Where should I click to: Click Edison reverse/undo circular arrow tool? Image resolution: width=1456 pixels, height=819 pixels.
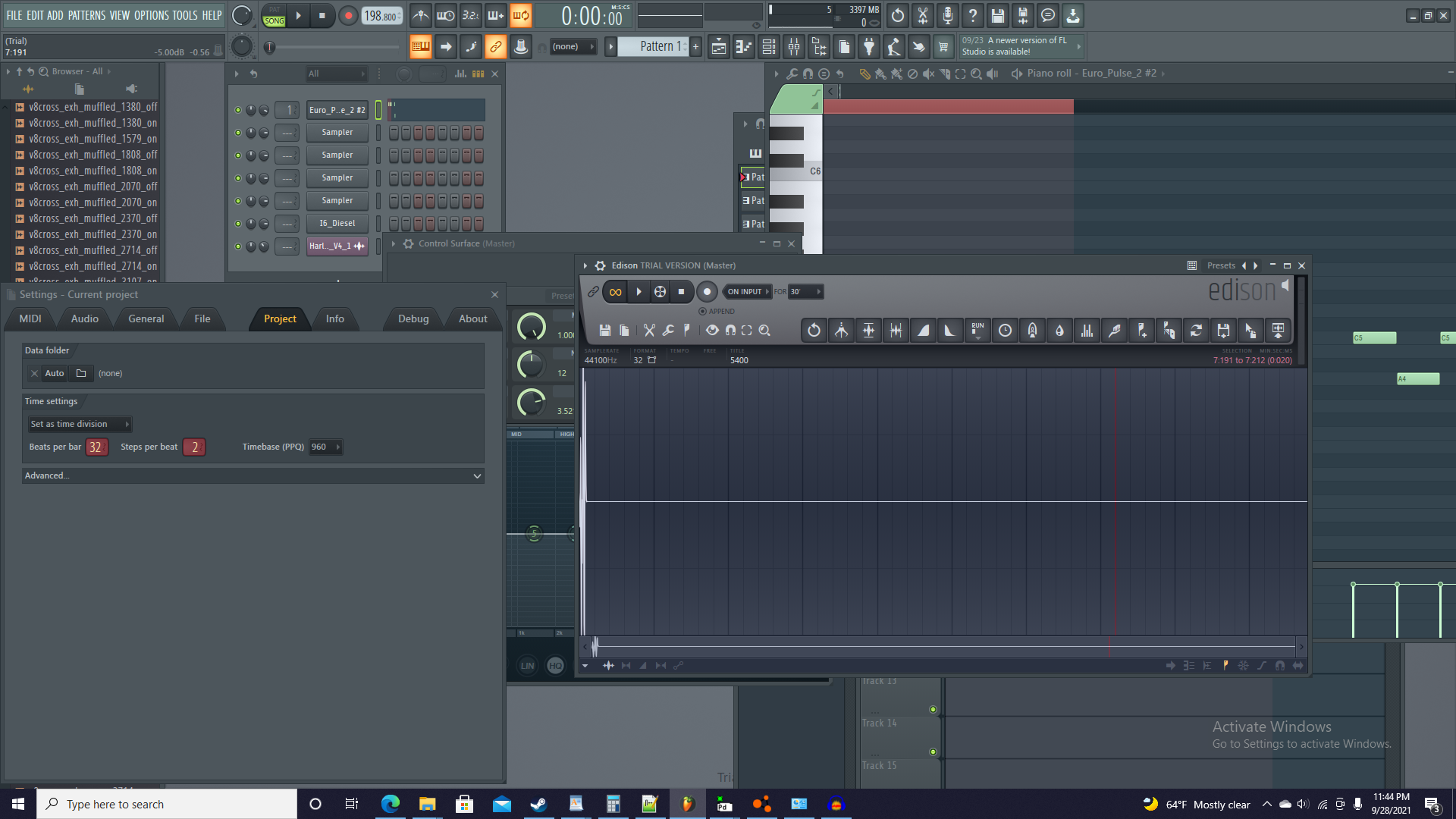tap(814, 331)
